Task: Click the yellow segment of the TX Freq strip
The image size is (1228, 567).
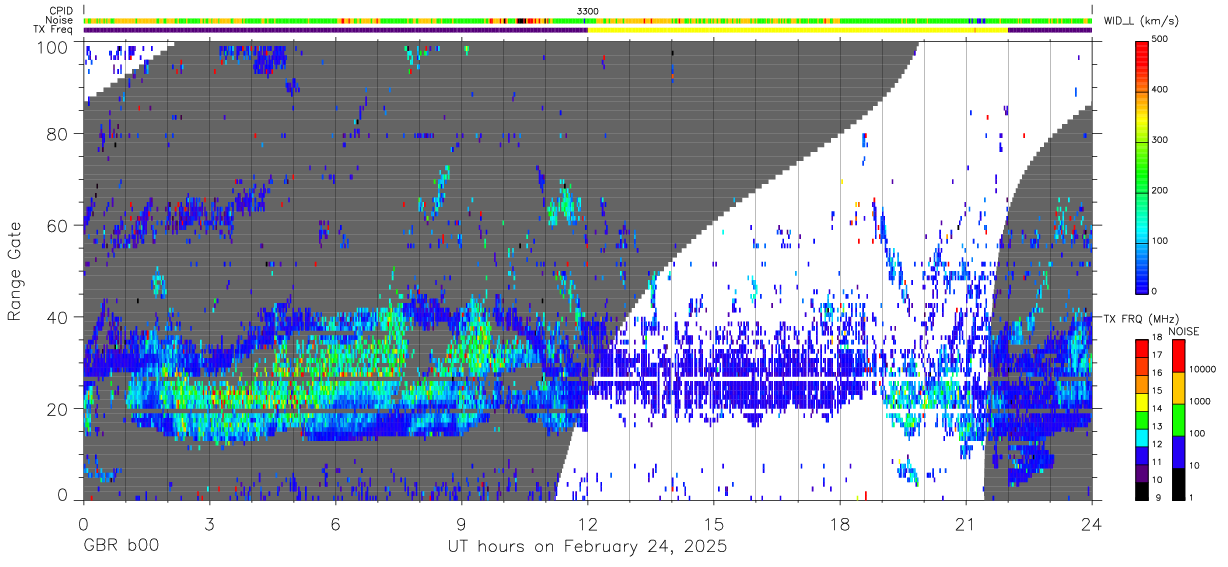Action: (x=798, y=30)
